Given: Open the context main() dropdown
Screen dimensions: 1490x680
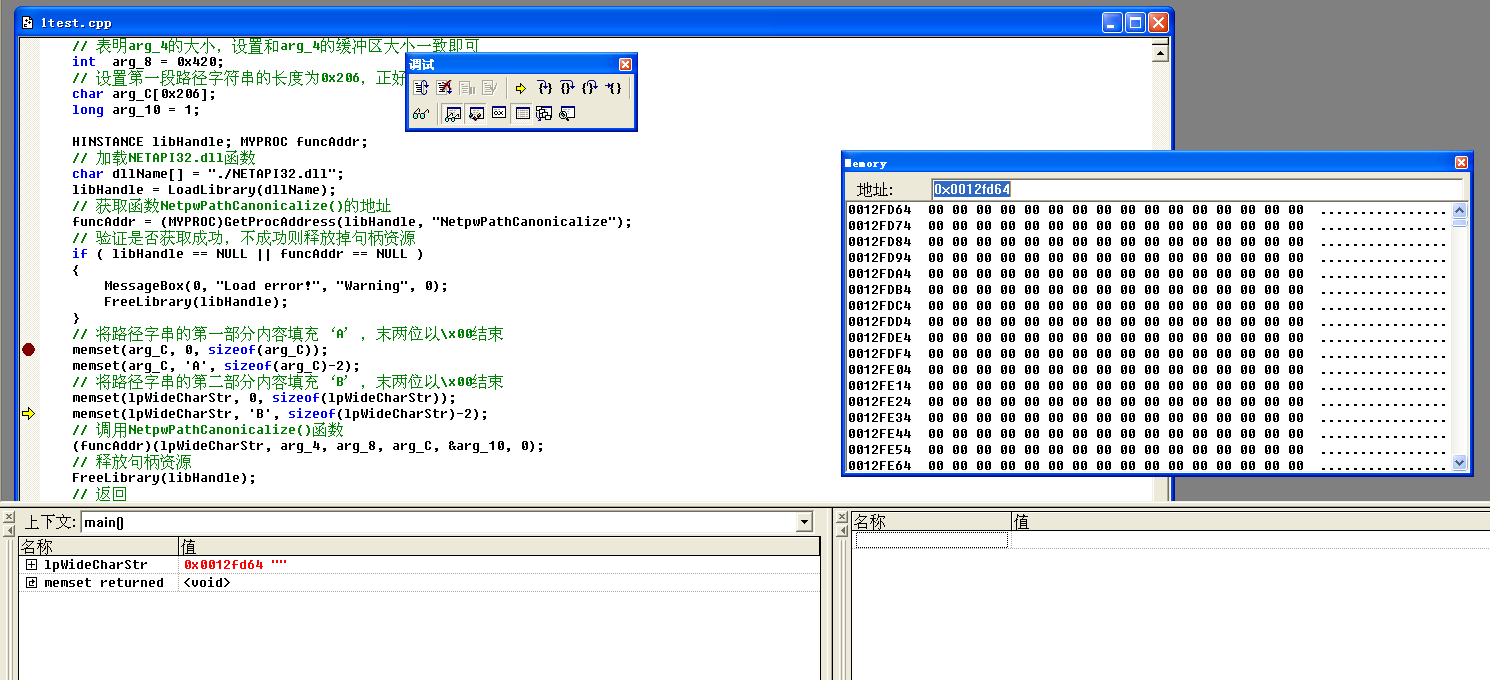Looking at the screenshot, I should pyautogui.click(x=804, y=523).
